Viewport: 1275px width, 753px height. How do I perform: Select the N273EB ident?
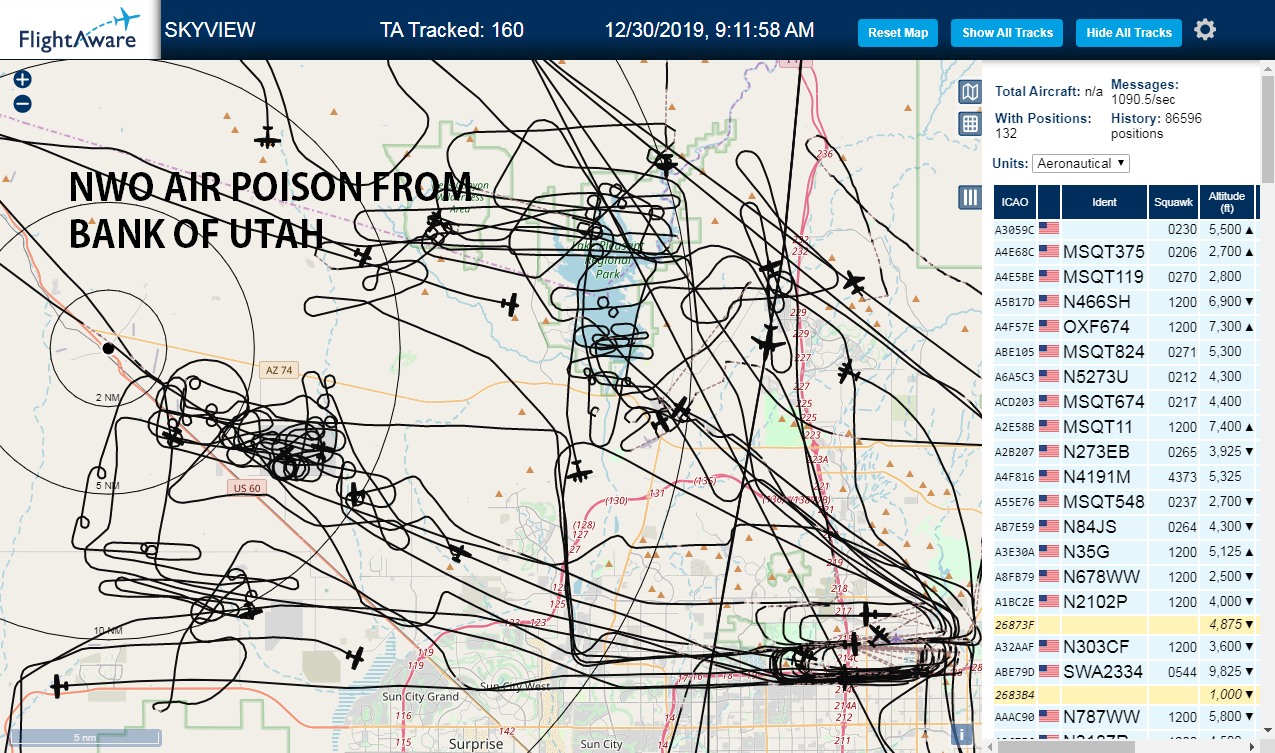pos(1096,452)
